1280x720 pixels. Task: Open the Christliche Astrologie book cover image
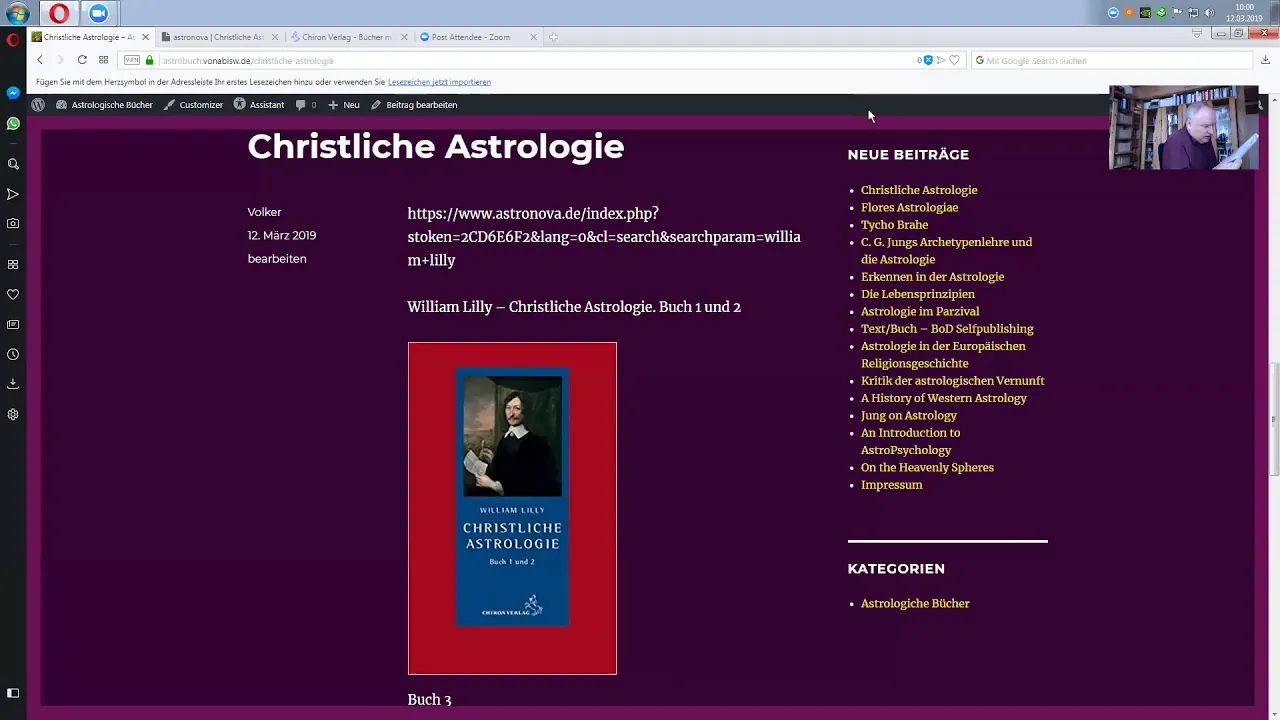pos(512,508)
